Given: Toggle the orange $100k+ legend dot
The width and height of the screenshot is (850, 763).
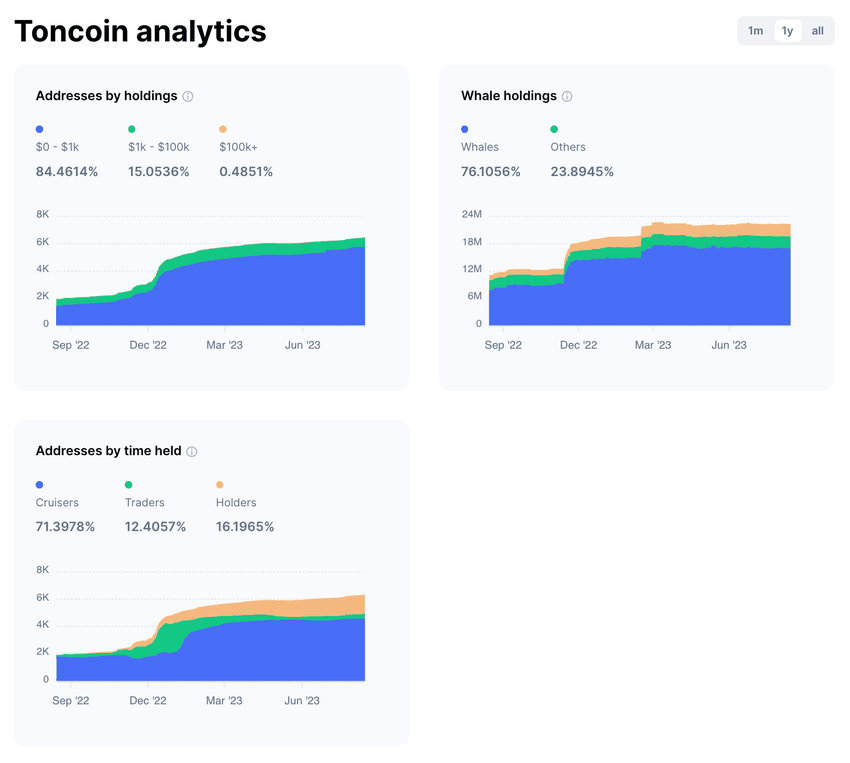Looking at the screenshot, I should (223, 129).
